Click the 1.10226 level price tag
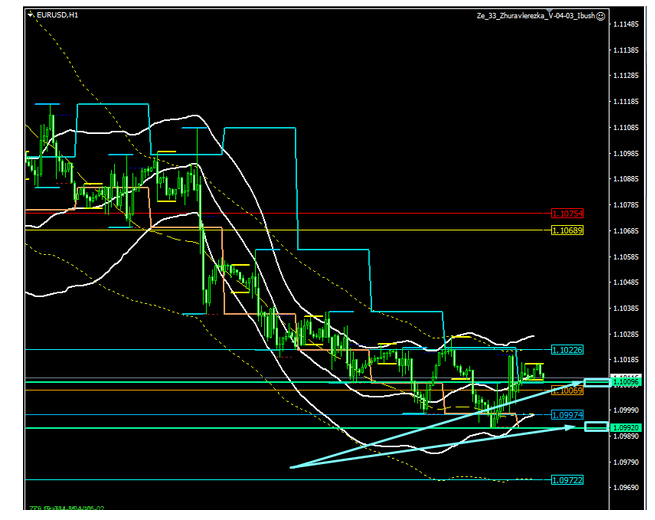 tap(567, 349)
